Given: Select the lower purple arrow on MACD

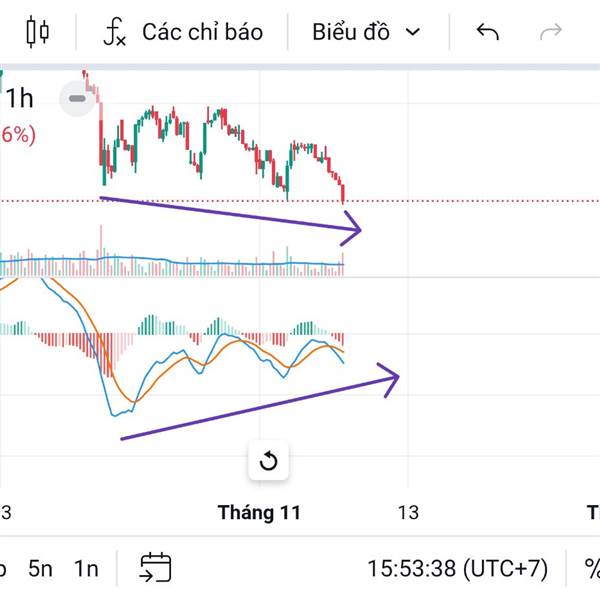Looking at the screenshot, I should click(x=260, y=407).
